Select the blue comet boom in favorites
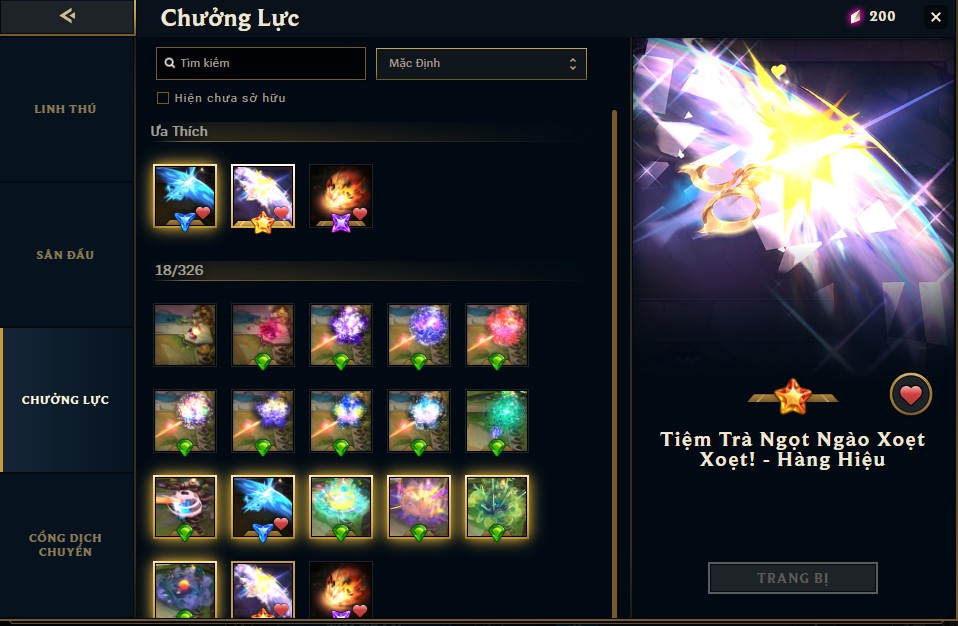This screenshot has width=958, height=626. (185, 196)
